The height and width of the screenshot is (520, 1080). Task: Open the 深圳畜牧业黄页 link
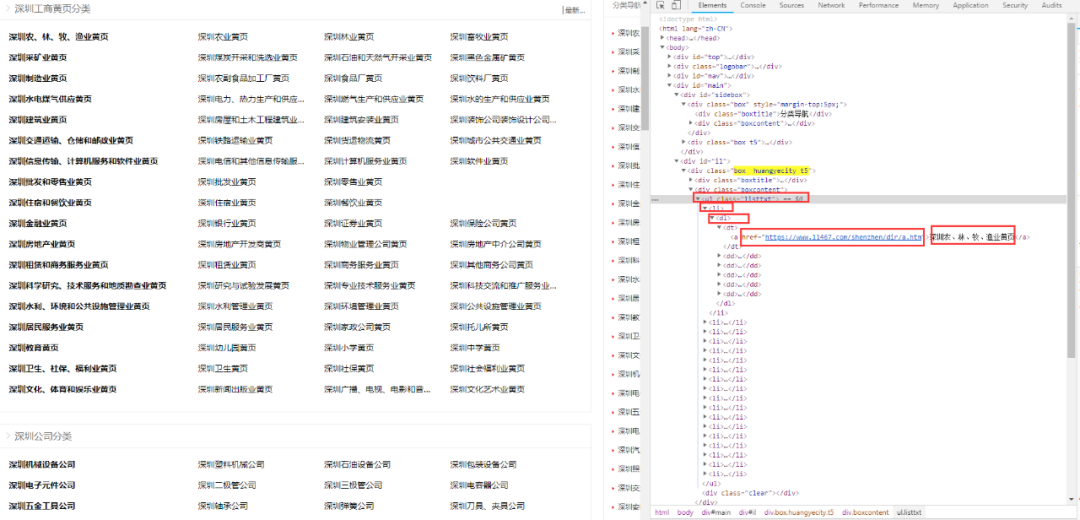479,37
